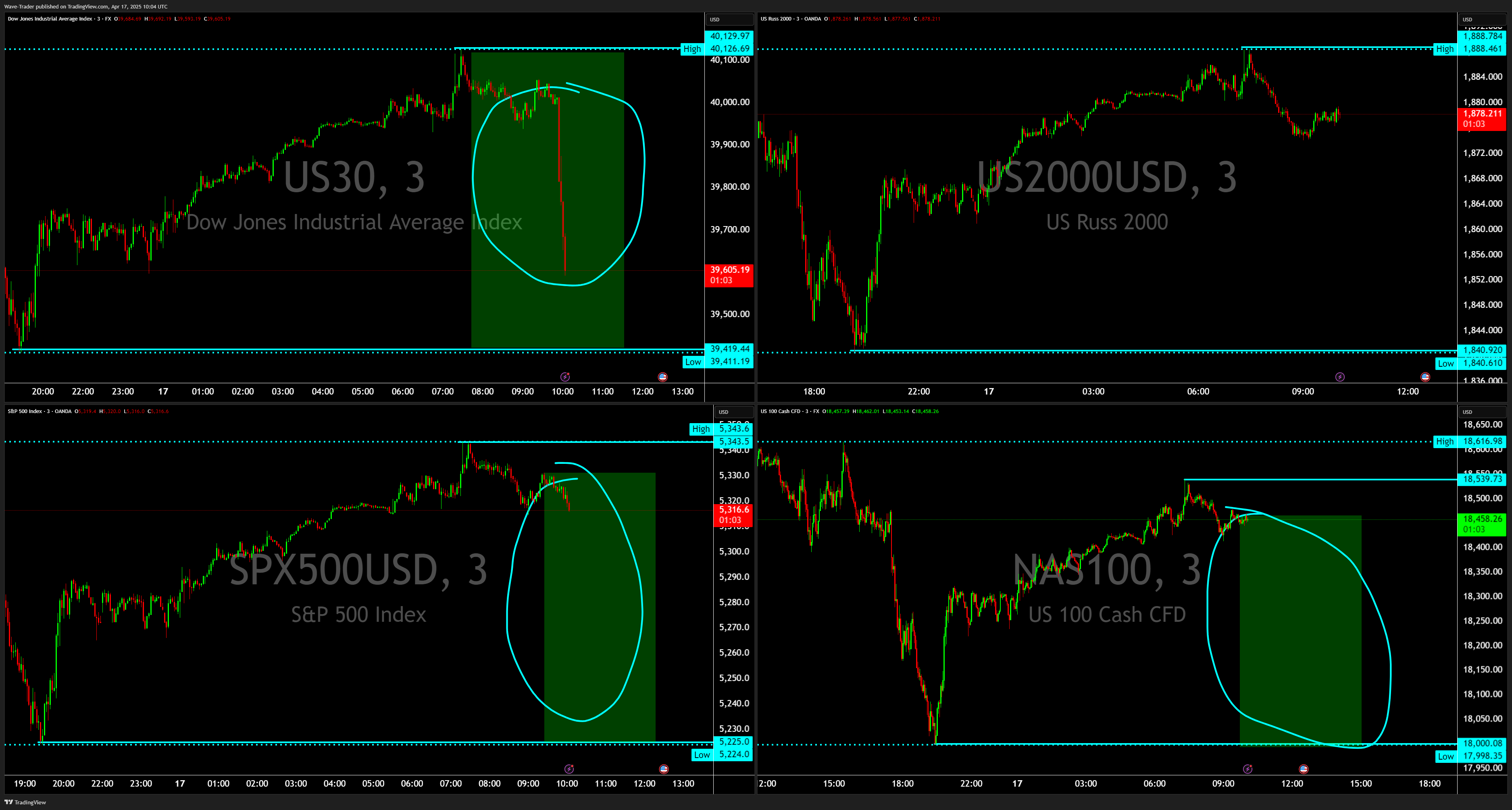Click the 10:00 time label on Dow Jones chart
1512x810 pixels.
click(x=562, y=392)
